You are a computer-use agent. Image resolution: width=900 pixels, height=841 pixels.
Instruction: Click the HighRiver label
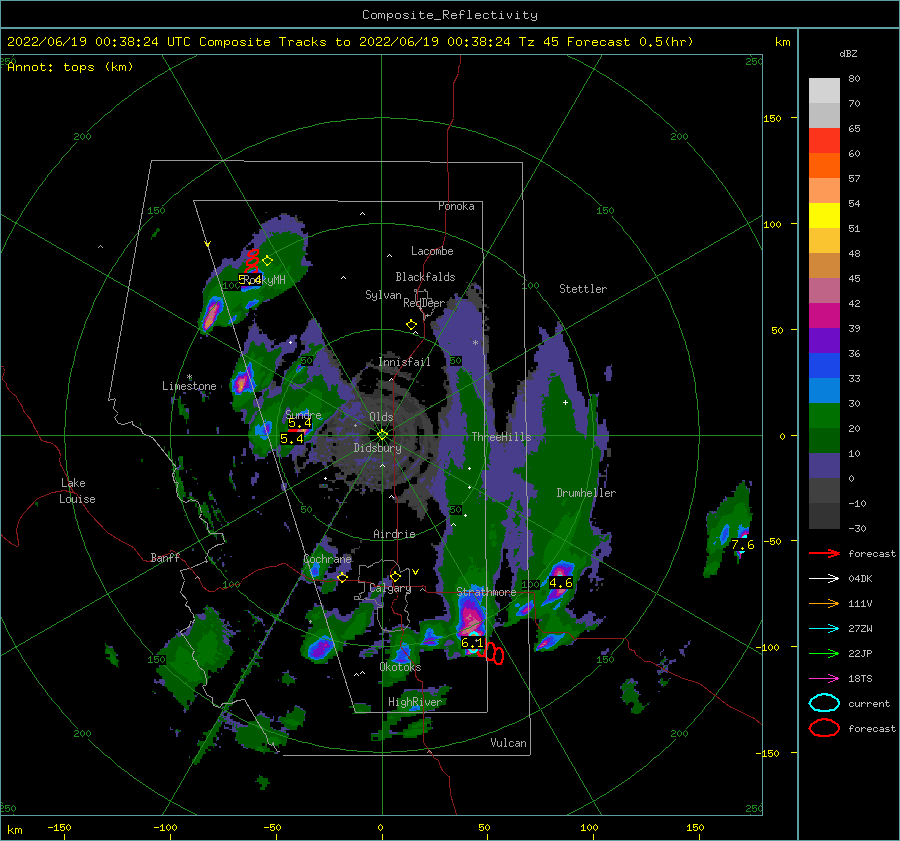[x=415, y=703]
